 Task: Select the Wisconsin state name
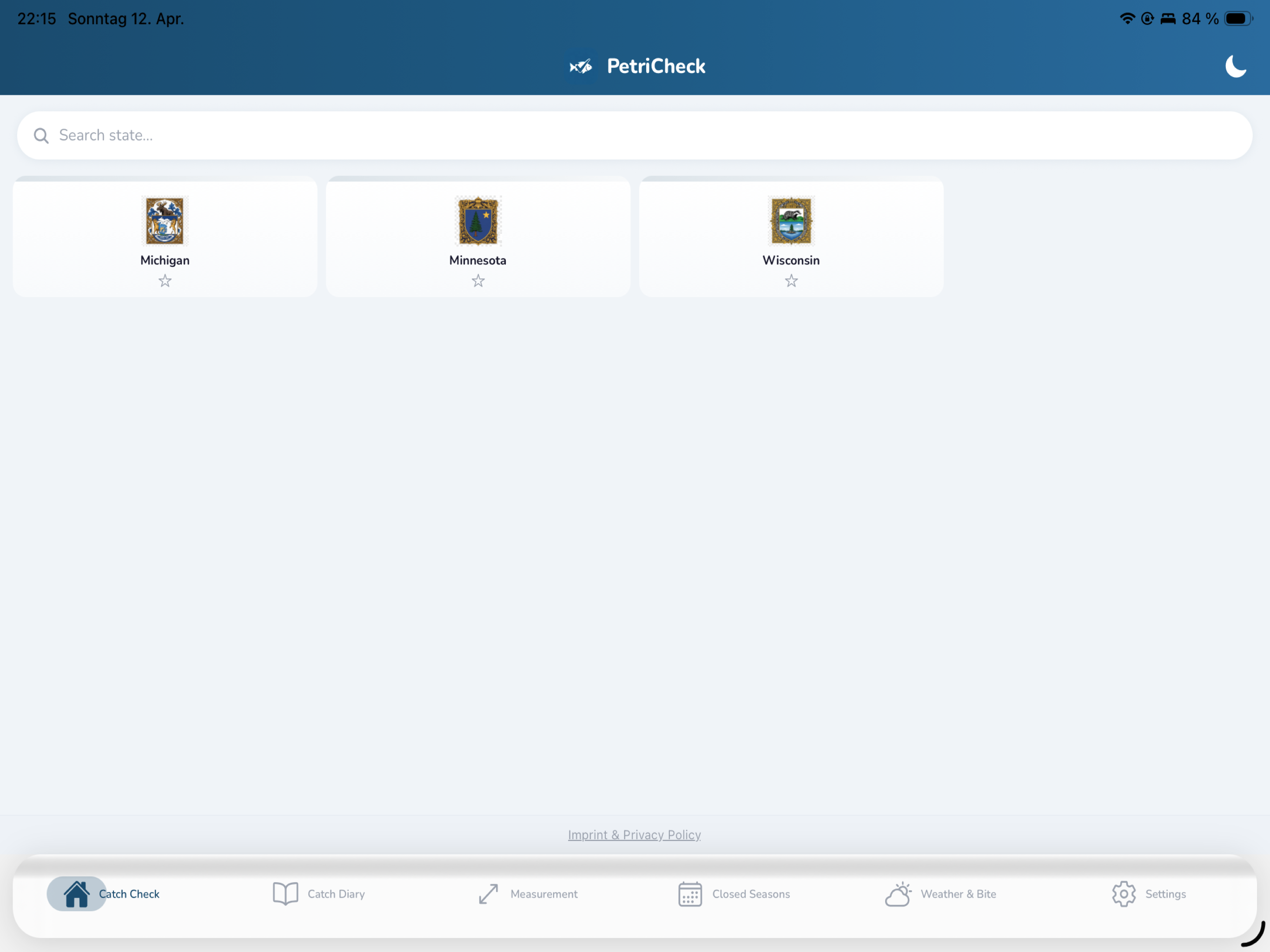pyautogui.click(x=791, y=260)
